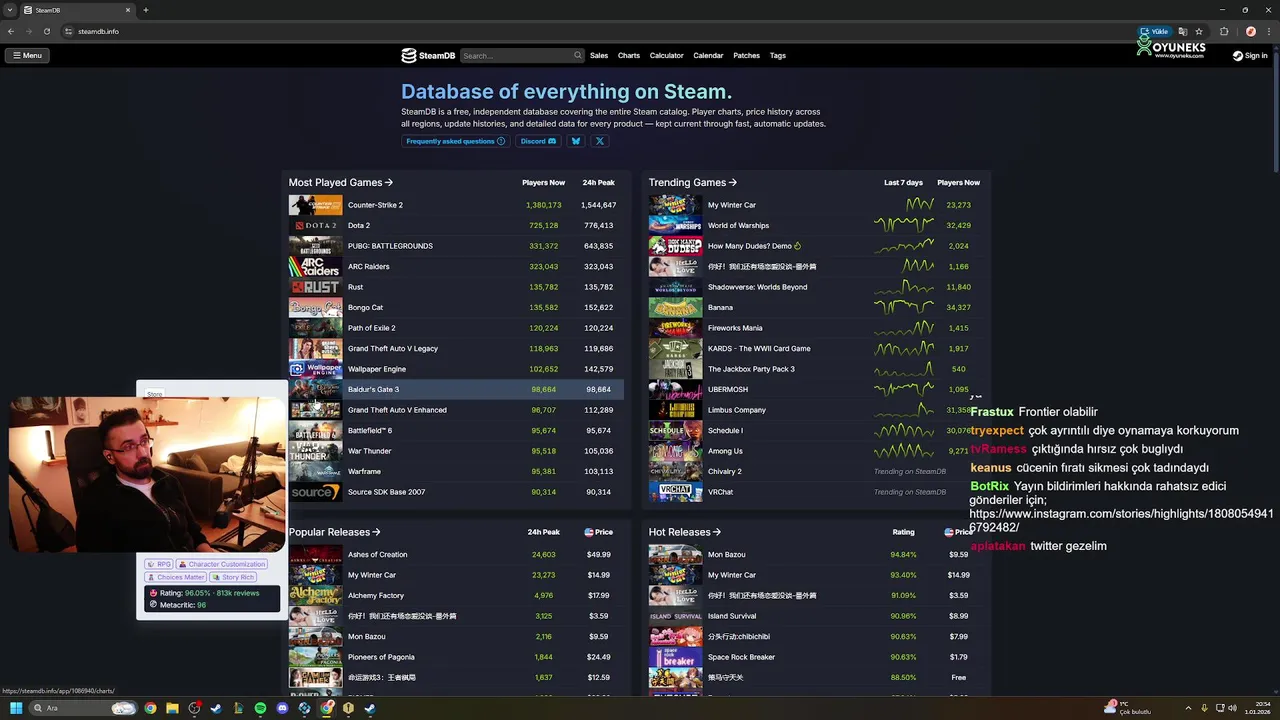Open Space Rock Breaker hot release
1280x720 pixels.
click(816, 657)
